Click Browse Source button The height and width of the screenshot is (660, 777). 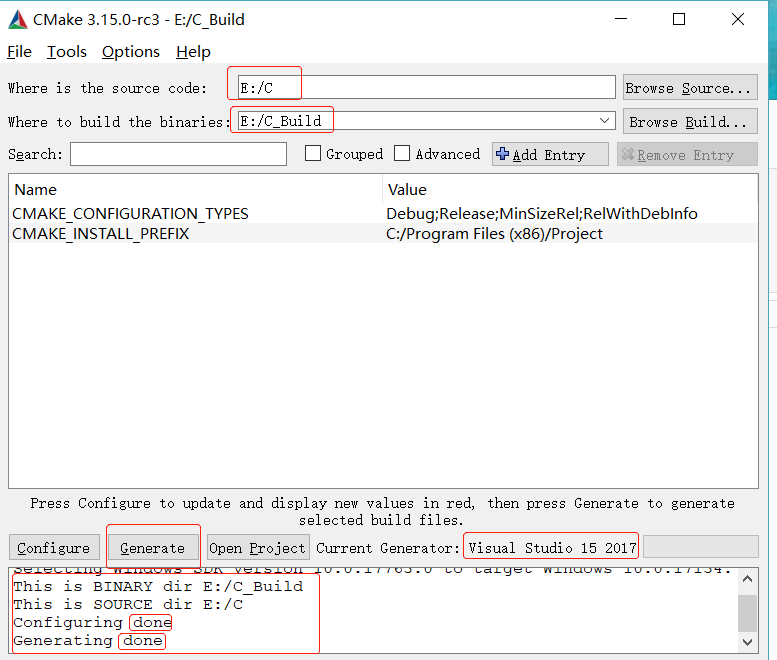[x=689, y=88]
